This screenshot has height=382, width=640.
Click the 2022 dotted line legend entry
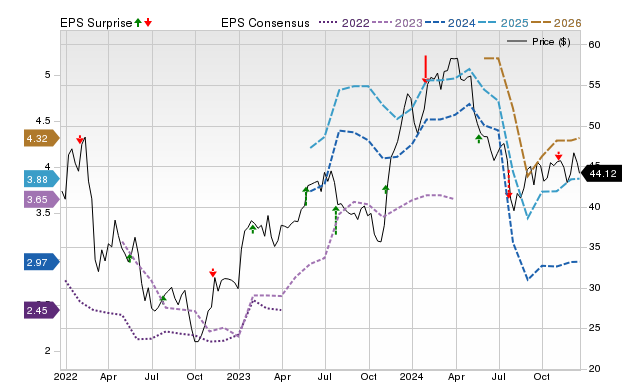344,23
